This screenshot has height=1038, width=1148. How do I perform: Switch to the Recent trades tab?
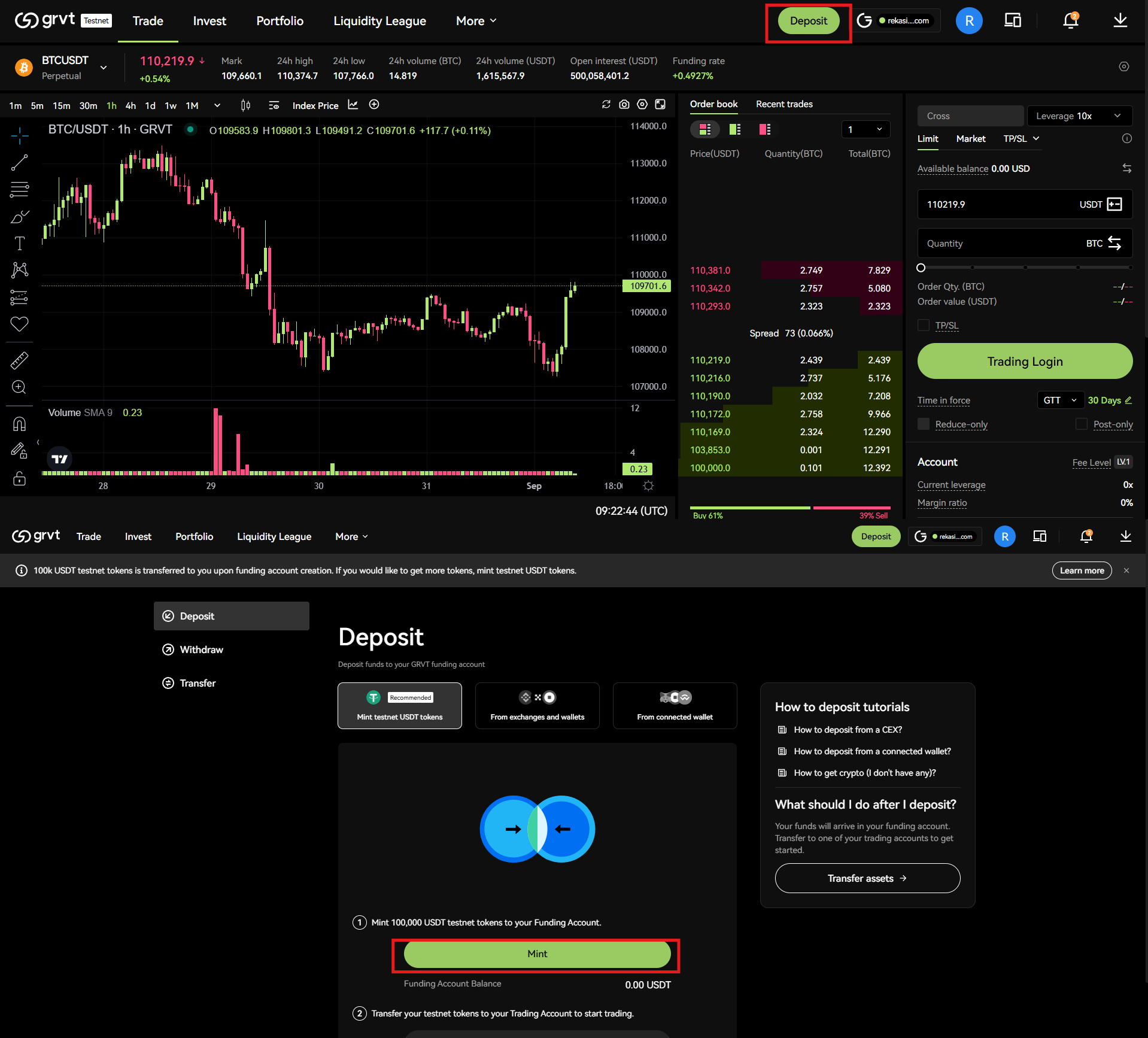pyautogui.click(x=783, y=104)
